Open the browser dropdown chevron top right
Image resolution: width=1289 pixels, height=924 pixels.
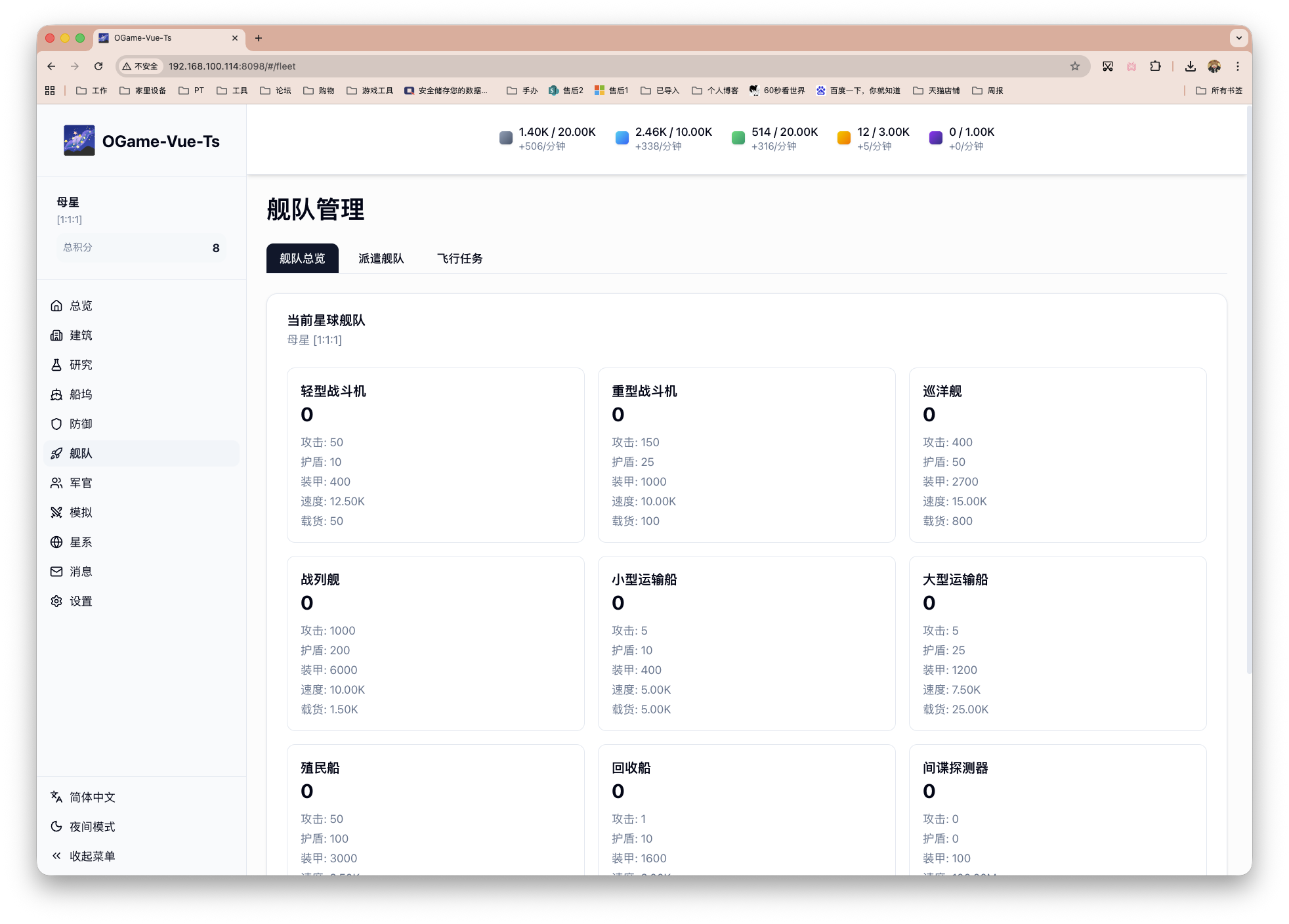tap(1238, 37)
